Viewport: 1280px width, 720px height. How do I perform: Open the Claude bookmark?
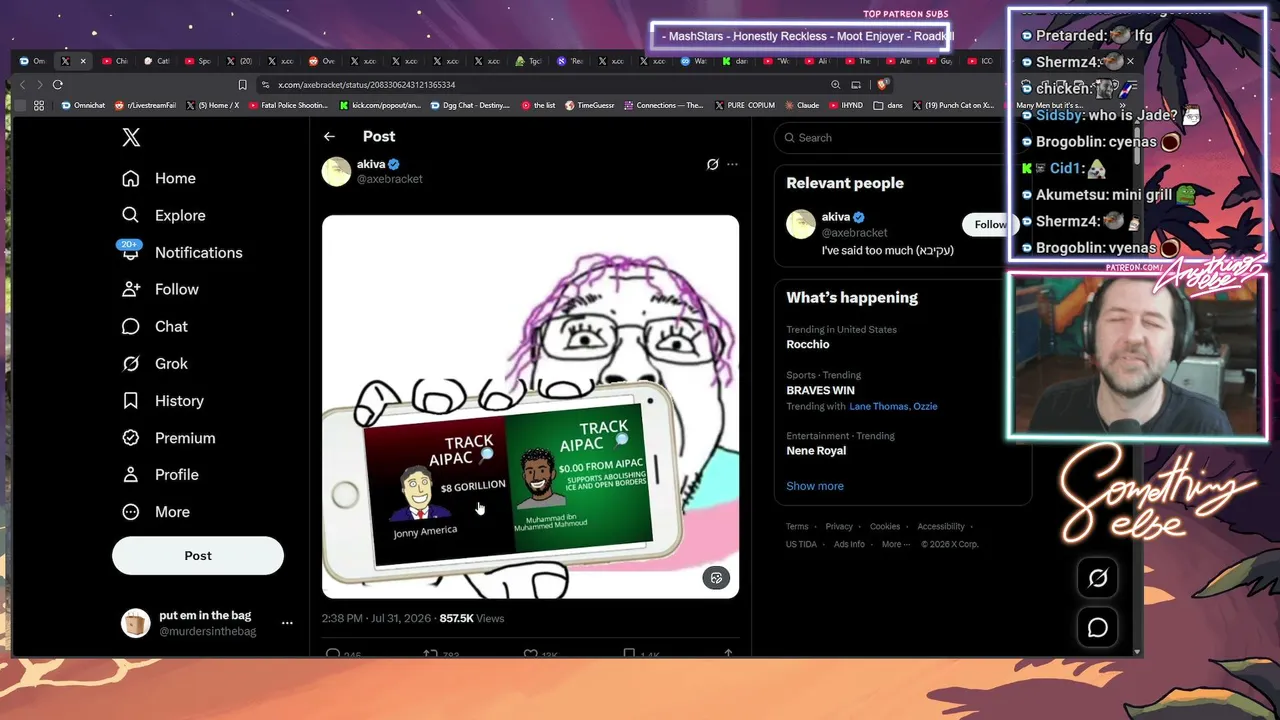pyautogui.click(x=802, y=105)
